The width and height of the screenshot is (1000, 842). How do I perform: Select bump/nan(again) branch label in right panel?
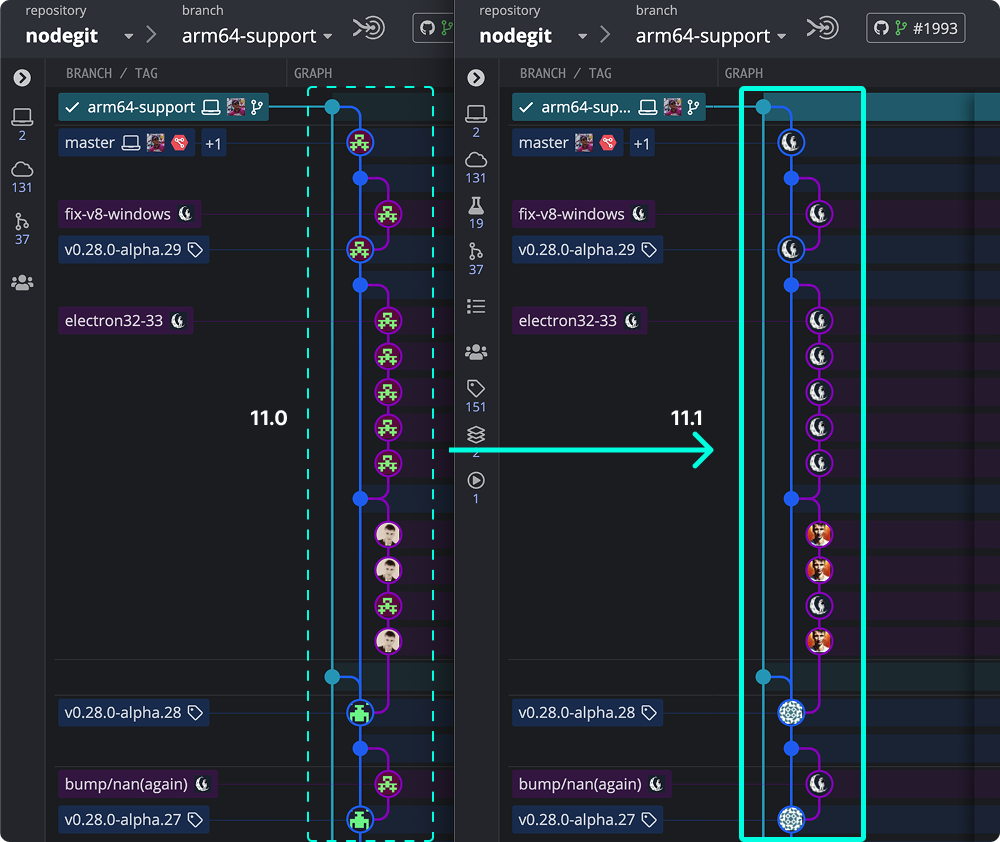point(591,784)
